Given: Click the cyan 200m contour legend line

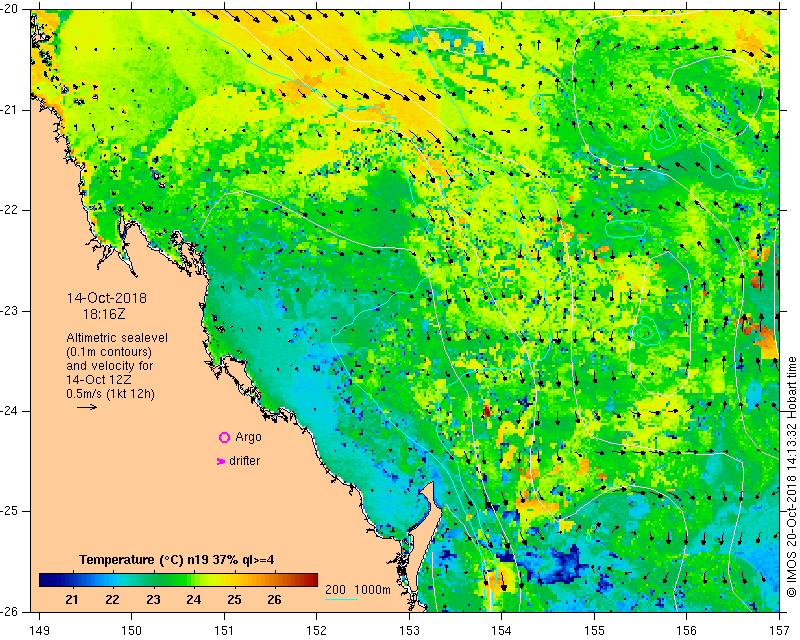Looking at the screenshot, I should tap(341, 598).
